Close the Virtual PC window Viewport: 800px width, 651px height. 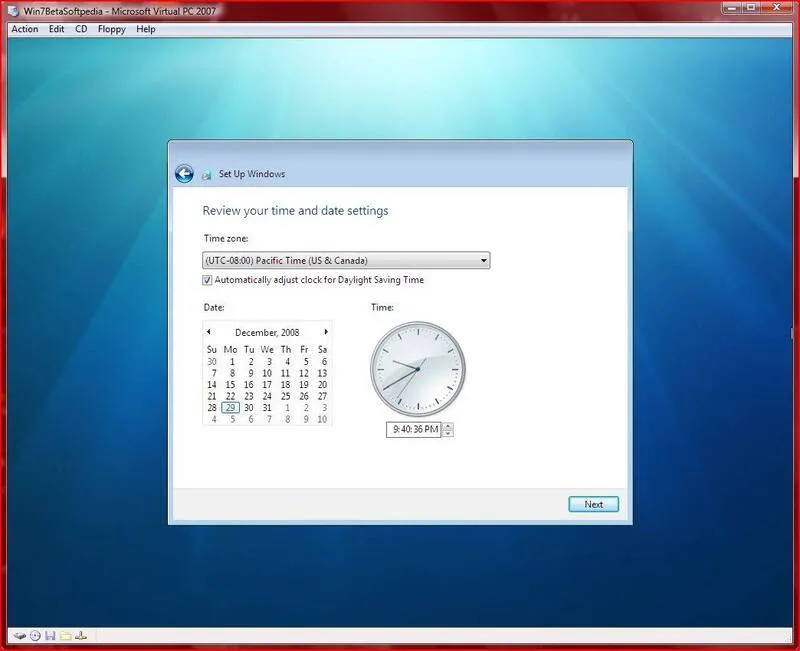[777, 8]
